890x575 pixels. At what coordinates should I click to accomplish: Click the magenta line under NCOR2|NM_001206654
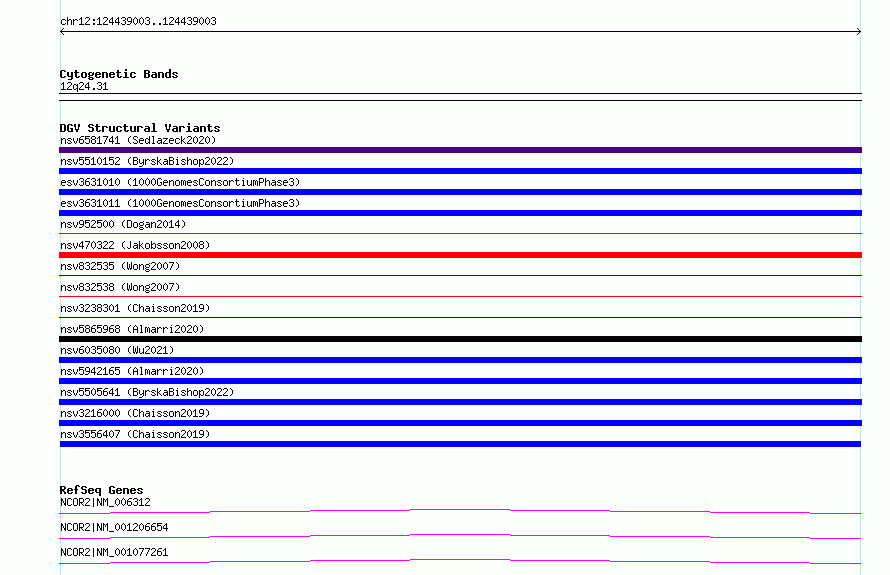460,536
